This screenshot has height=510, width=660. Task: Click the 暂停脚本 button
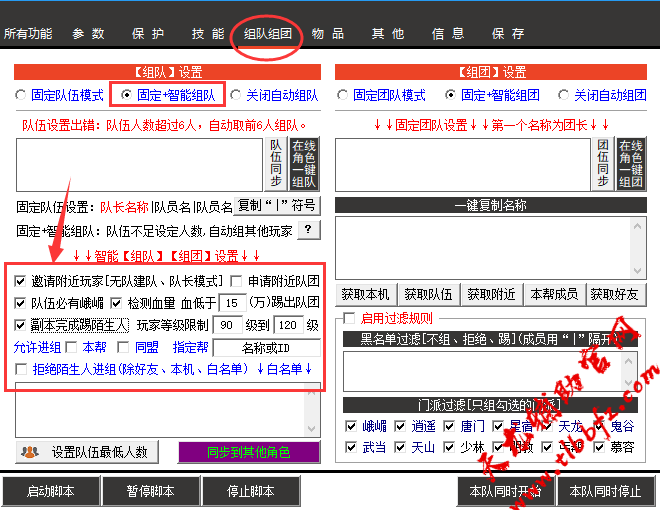coord(151,491)
